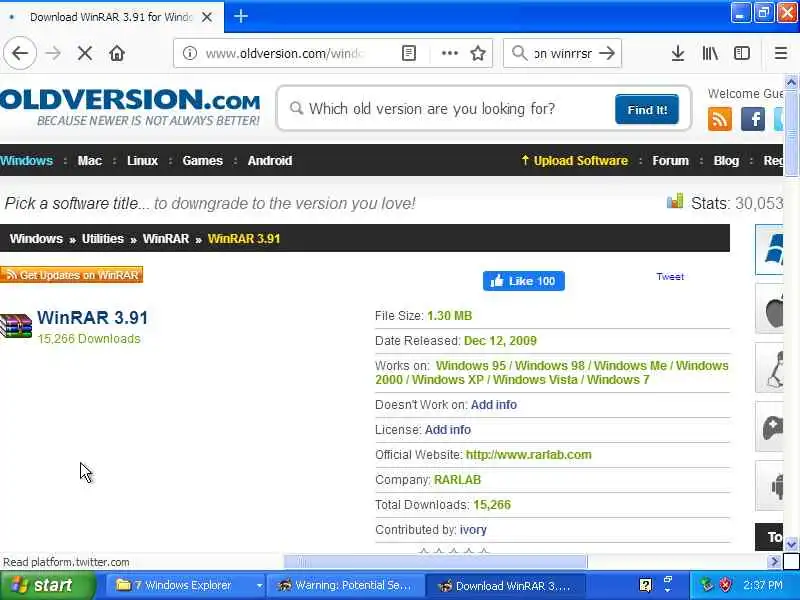Click the Find It! button

tap(647, 109)
